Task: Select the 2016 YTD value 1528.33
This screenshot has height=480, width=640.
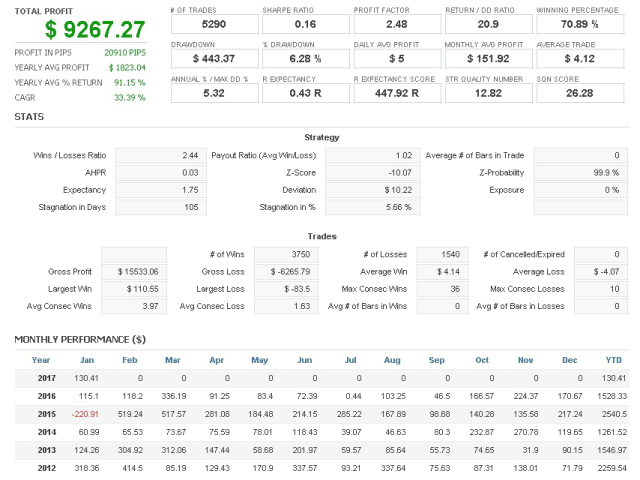Action: (612, 396)
